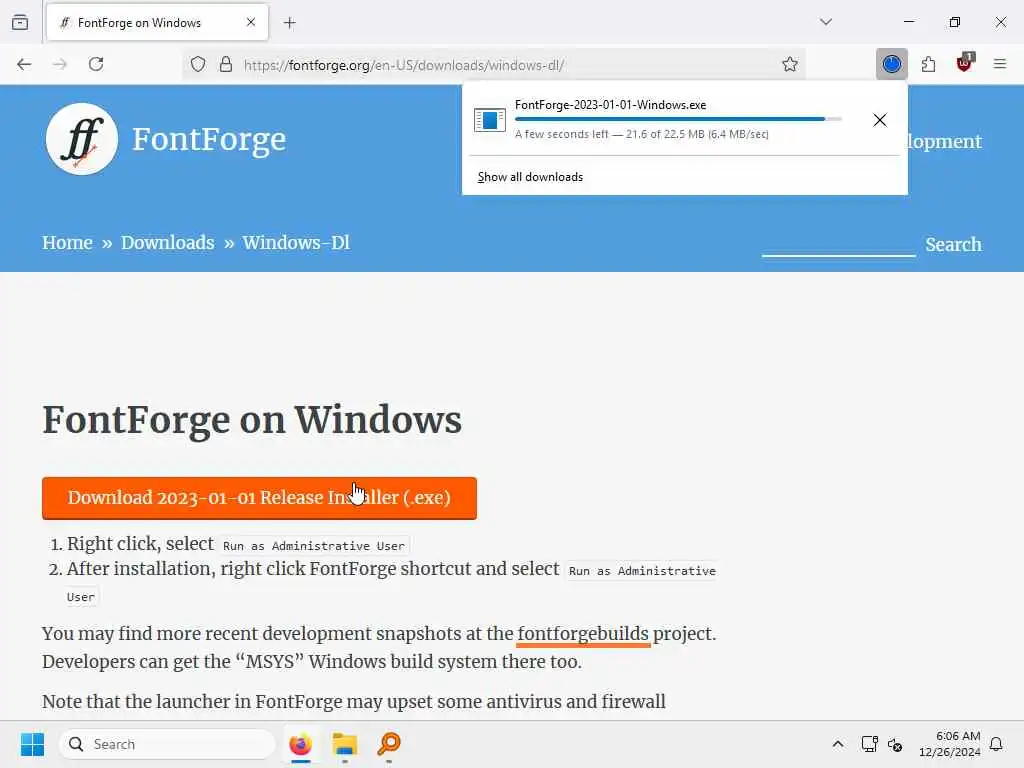Open Firefox View recent browsing

tap(20, 22)
